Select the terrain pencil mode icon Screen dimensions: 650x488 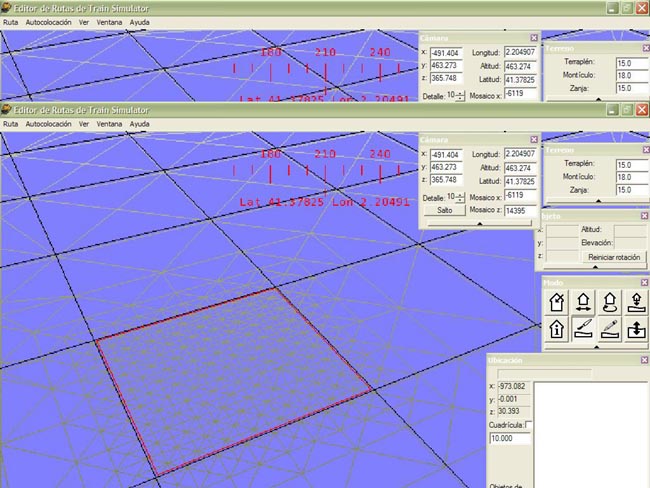click(609, 328)
